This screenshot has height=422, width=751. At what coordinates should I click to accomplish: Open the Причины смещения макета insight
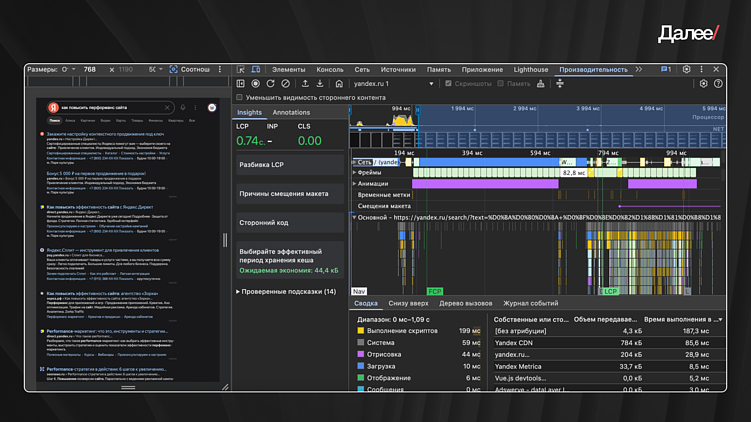tap(290, 194)
